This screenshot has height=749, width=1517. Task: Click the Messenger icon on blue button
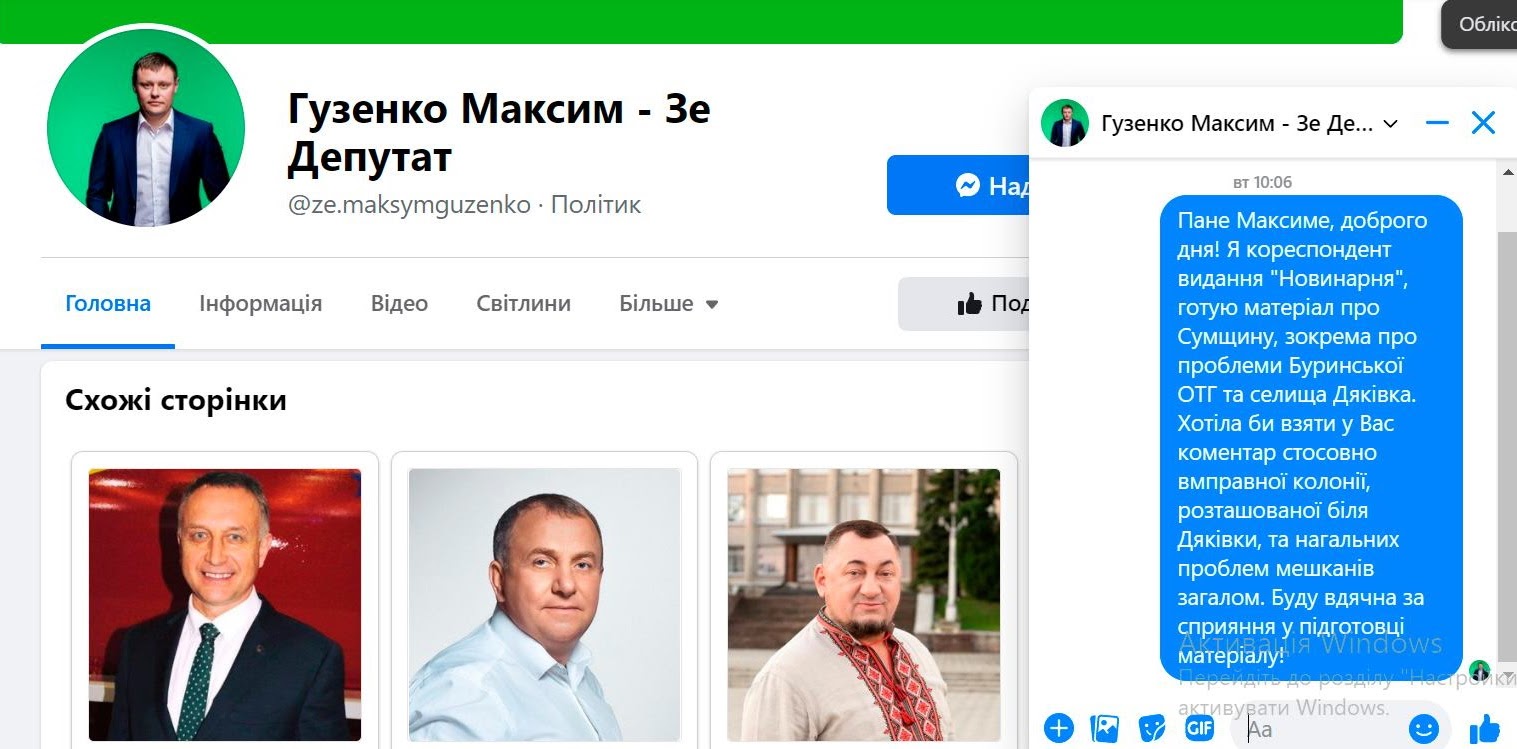point(967,185)
